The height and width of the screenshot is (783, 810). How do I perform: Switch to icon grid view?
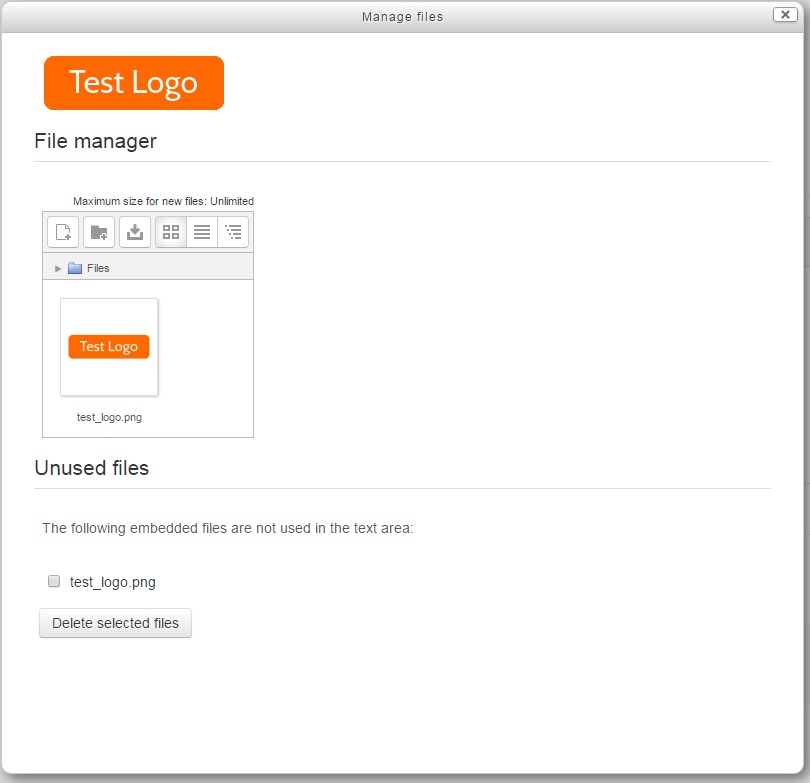click(x=171, y=232)
